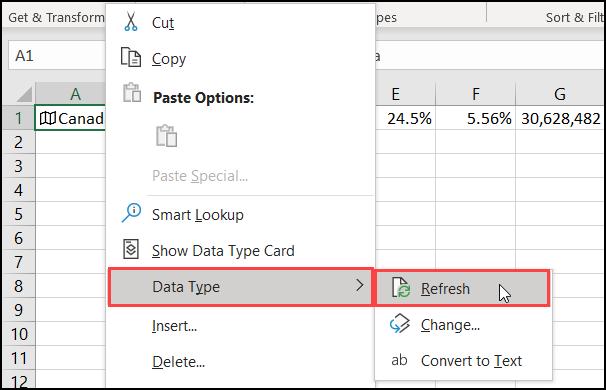Click the Change data type icon
606x390 pixels.
400,324
